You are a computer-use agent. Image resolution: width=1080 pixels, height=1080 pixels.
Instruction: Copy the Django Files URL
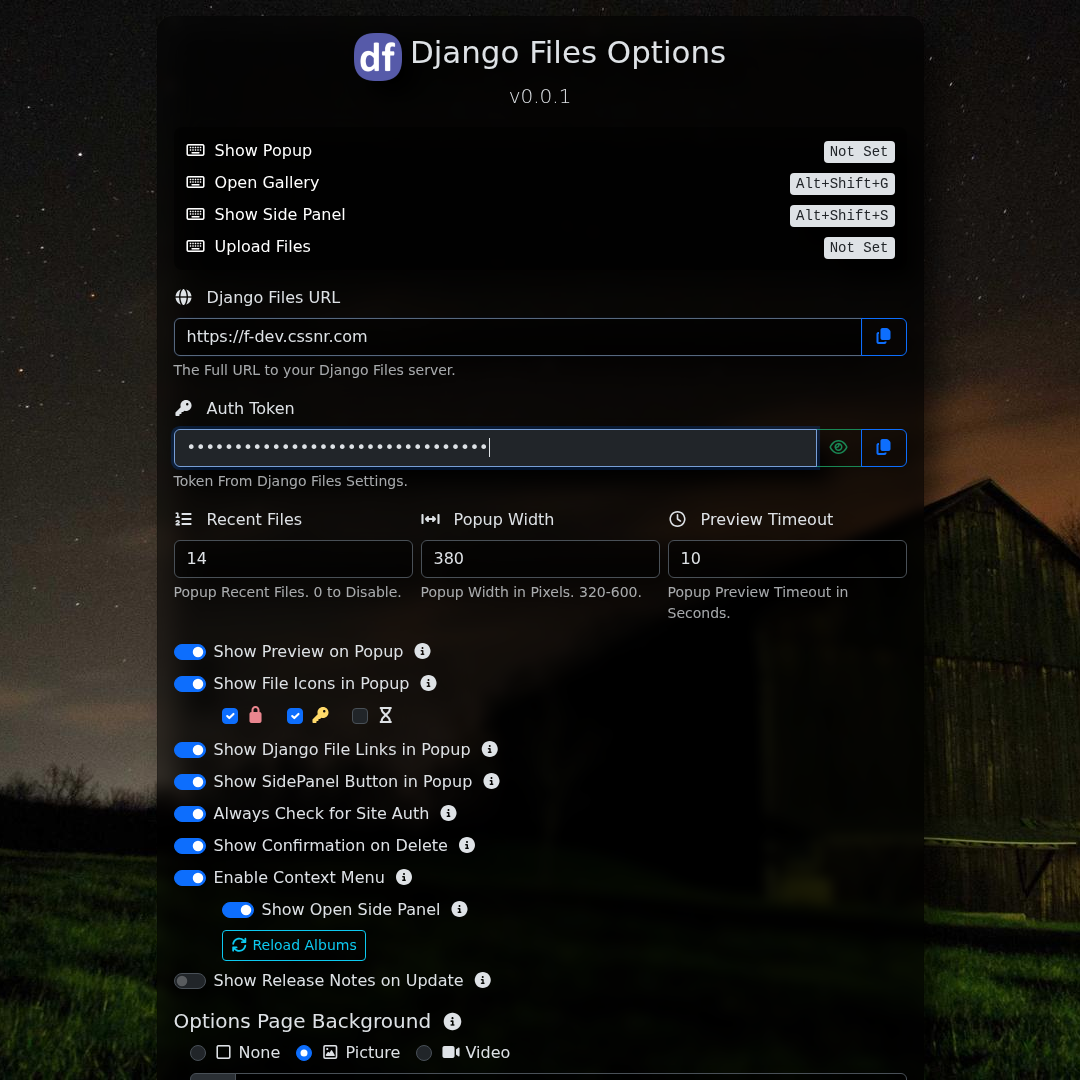click(x=883, y=337)
